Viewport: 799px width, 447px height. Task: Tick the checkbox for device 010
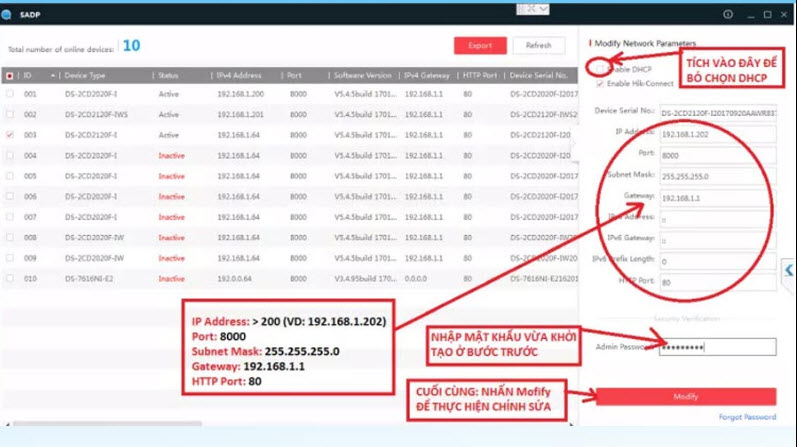(x=10, y=279)
